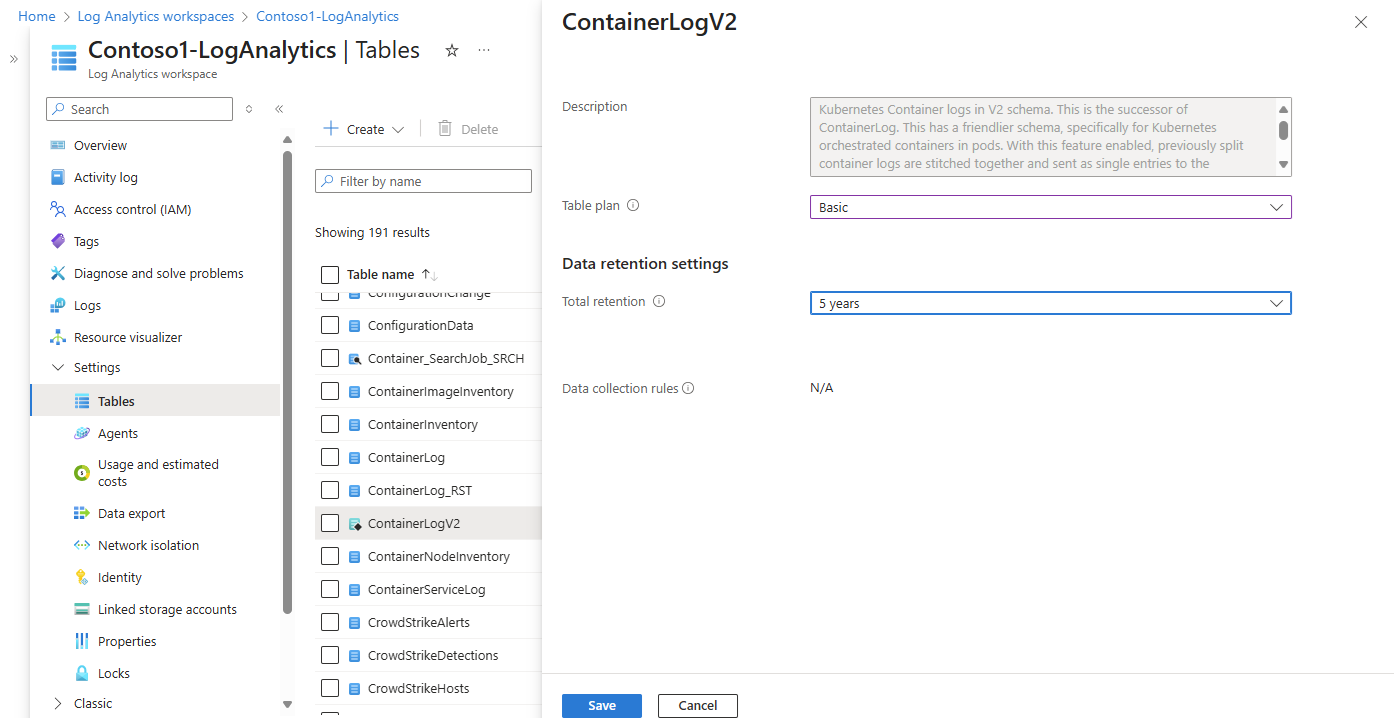The width and height of the screenshot is (1394, 718).
Task: Open the more options ellipsis
Action: tap(484, 50)
